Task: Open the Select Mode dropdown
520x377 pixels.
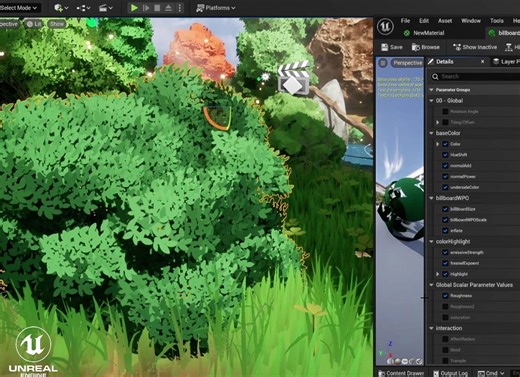Action: coord(19,8)
